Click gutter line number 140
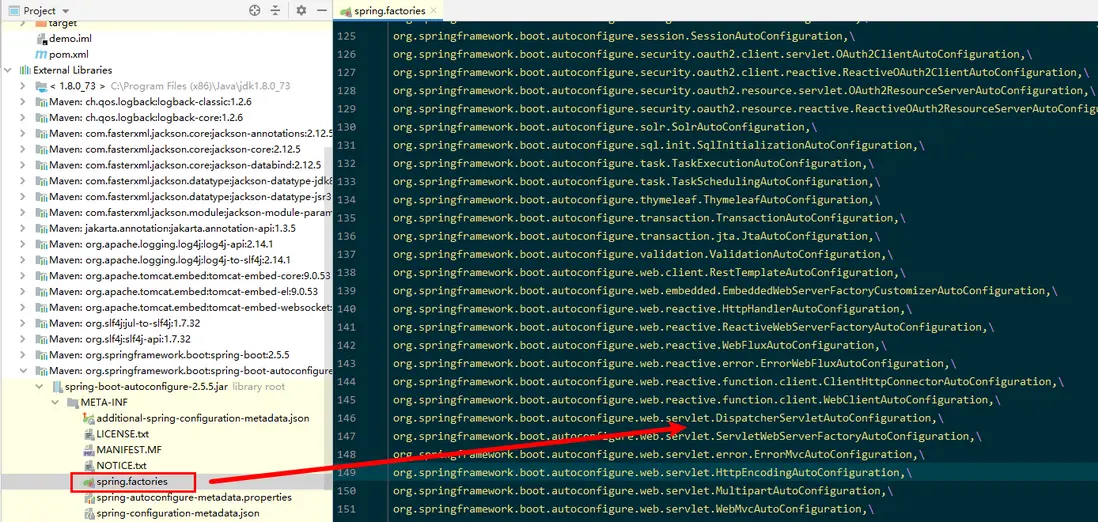The width and height of the screenshot is (1098, 522). pos(347,309)
